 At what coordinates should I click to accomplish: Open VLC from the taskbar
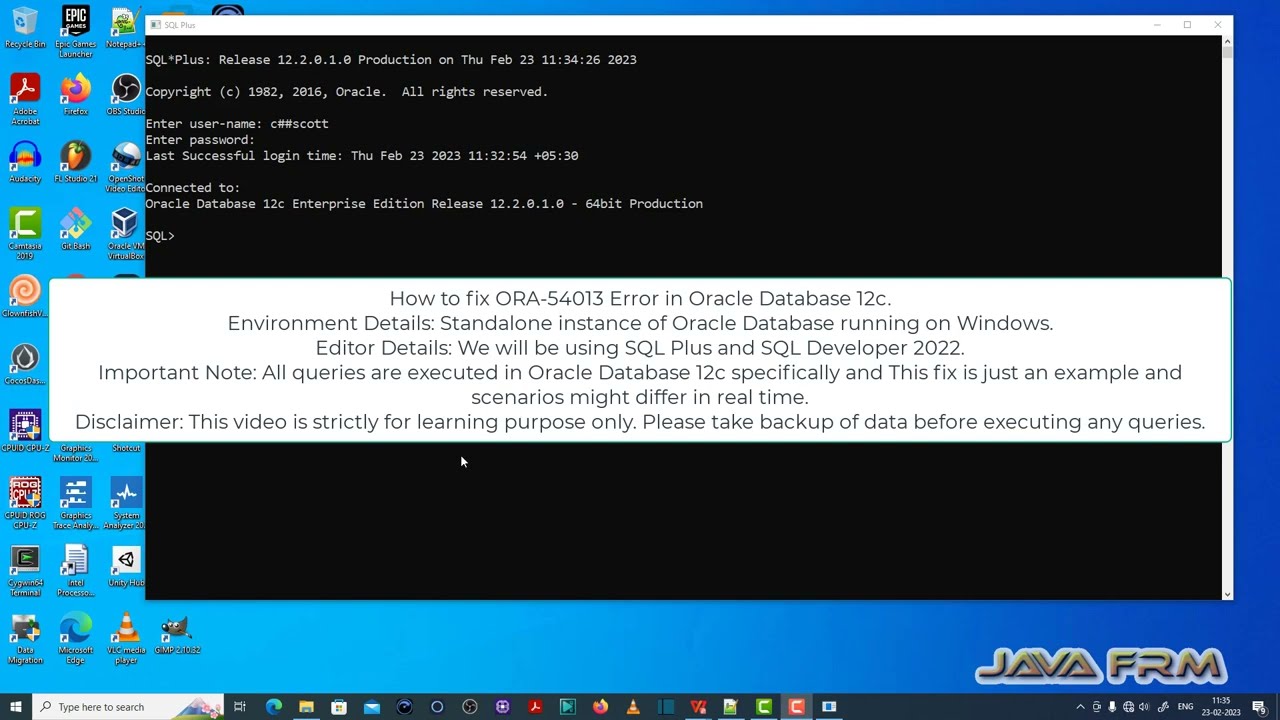633,707
